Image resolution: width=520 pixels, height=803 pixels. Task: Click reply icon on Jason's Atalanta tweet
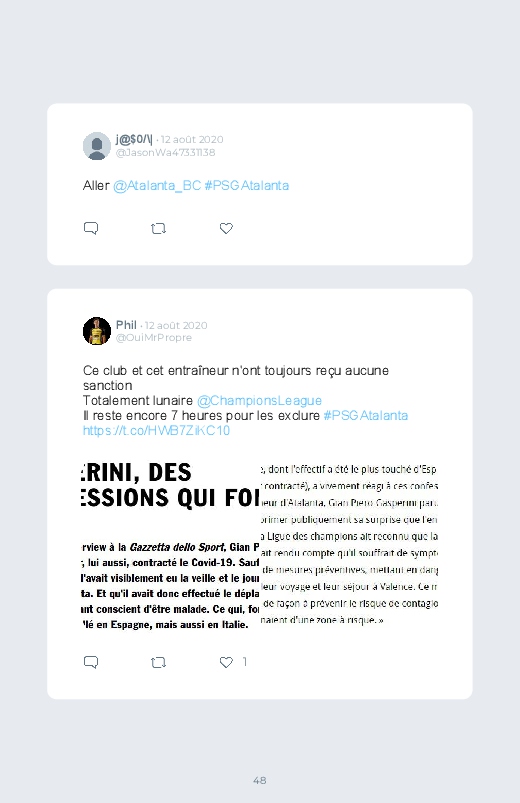pos(91,228)
